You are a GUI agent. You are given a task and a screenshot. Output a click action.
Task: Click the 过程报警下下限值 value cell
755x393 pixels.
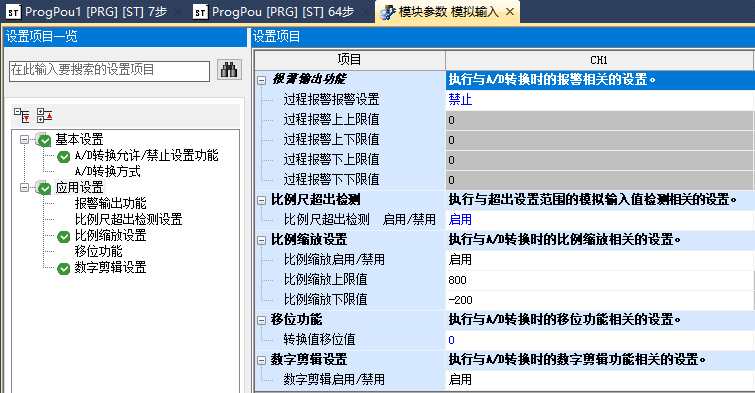pyautogui.click(x=599, y=180)
